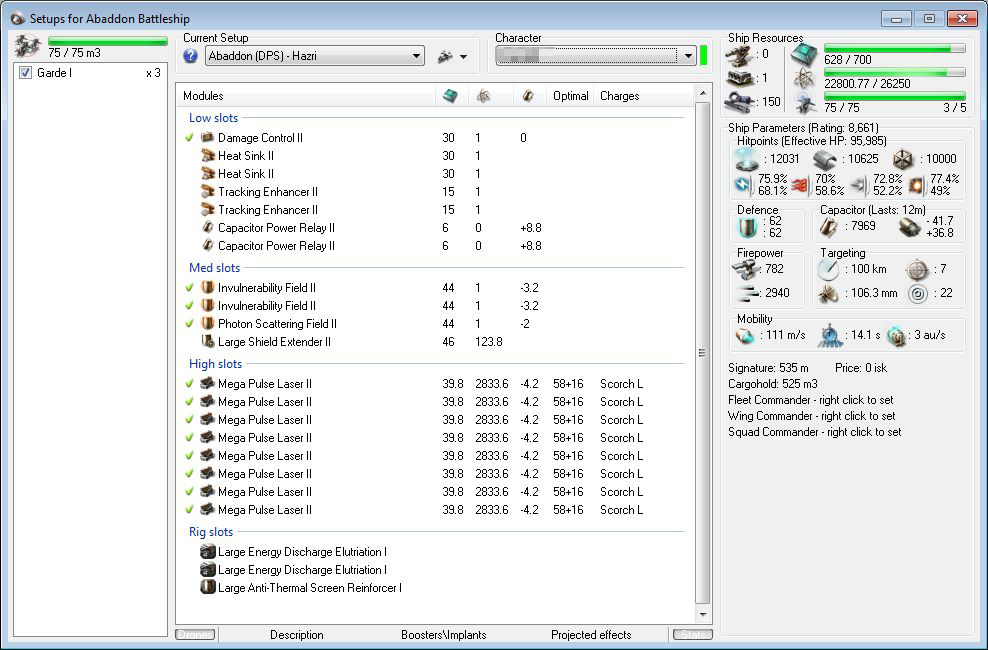Click the module list scroll up arrow
Screen dimensions: 988x650
pyautogui.click(x=703, y=94)
